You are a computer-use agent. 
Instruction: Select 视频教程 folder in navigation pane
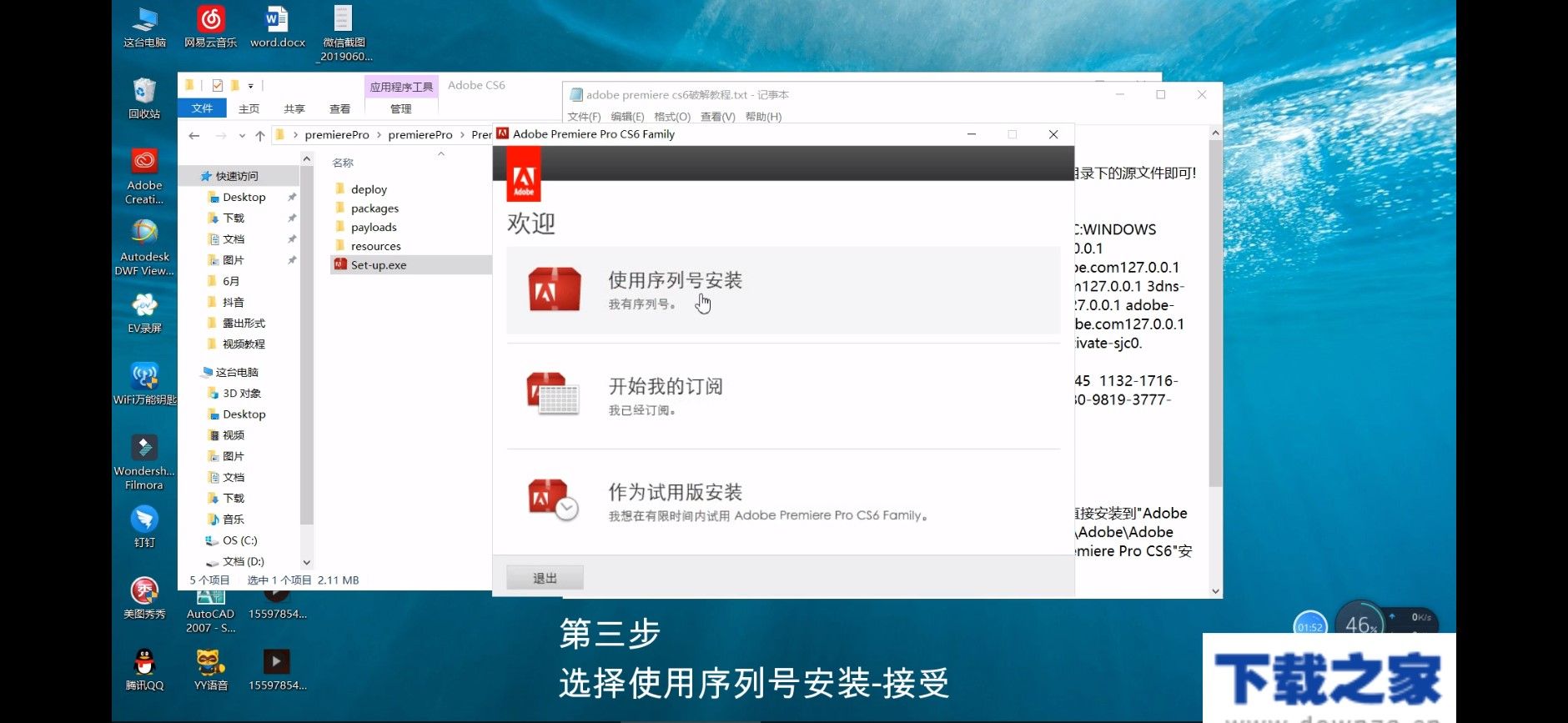(244, 344)
